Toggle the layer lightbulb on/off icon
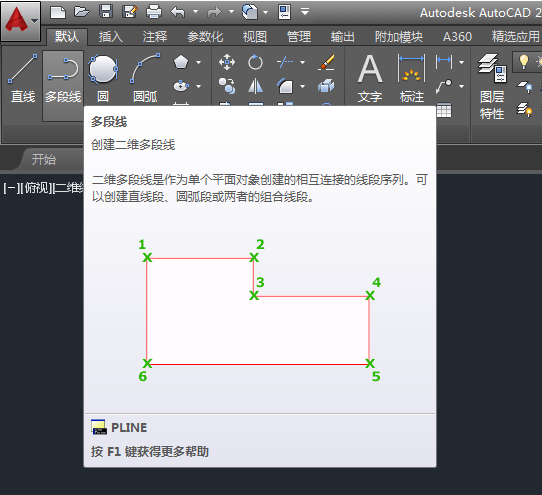 click(x=524, y=62)
